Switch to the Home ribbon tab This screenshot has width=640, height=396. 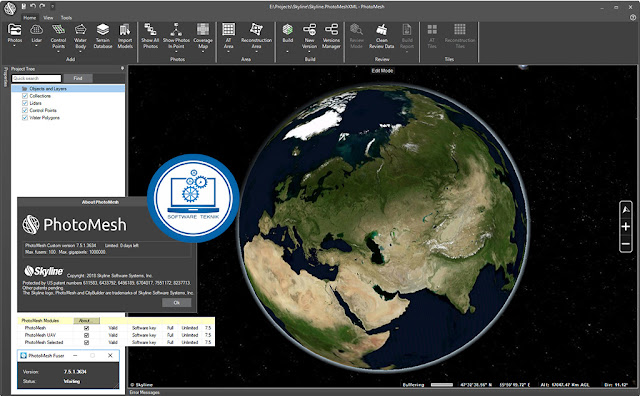click(29, 18)
